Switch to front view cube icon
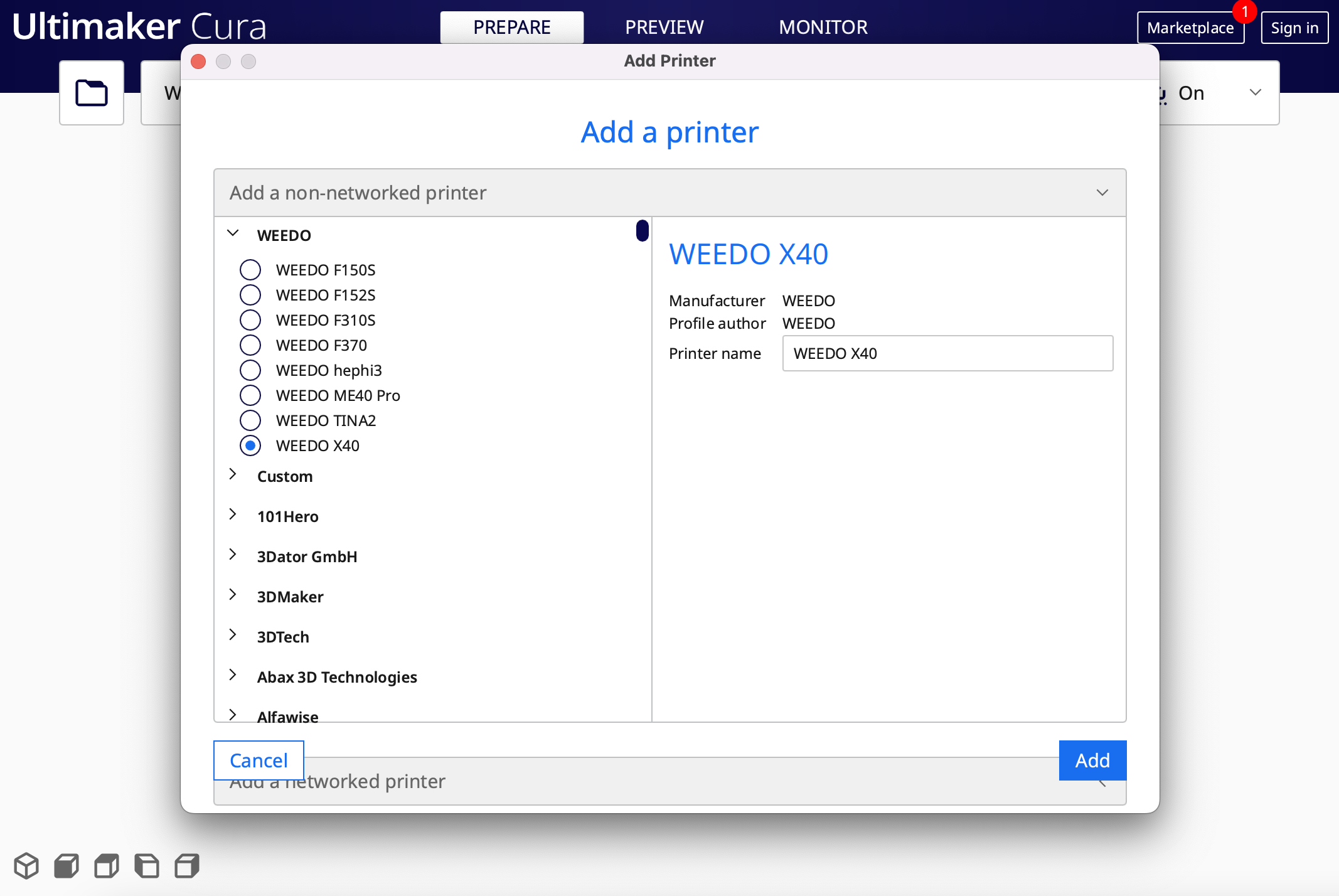Screen dimensions: 1339x896 (67, 866)
